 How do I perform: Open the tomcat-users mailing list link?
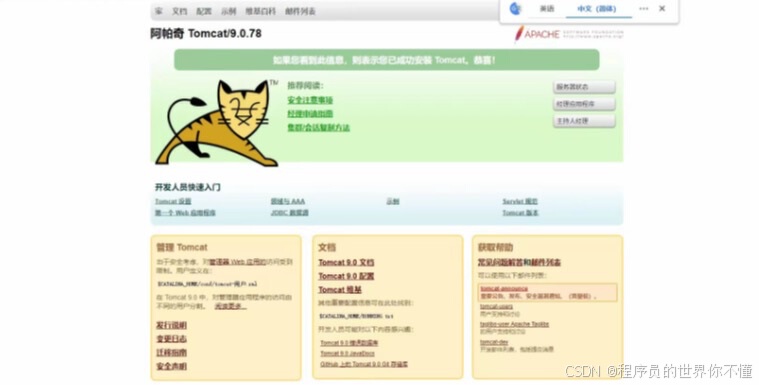496,307
